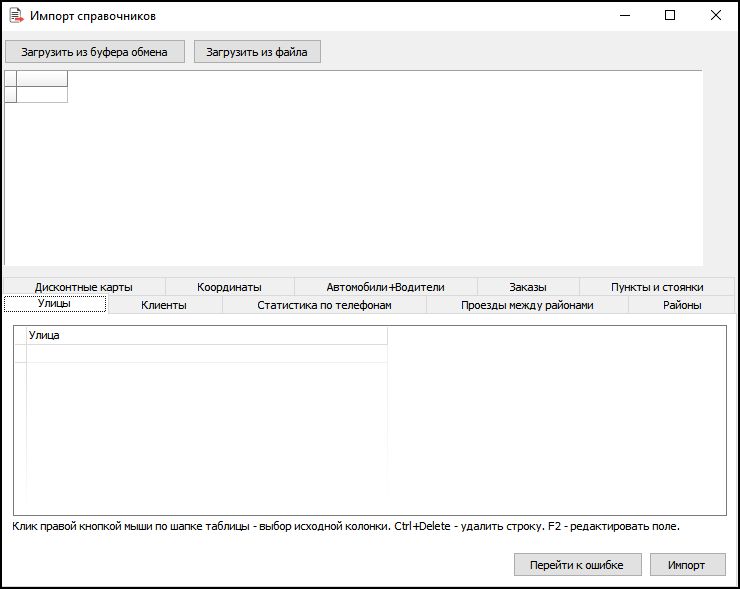Open the Заказы tab
The height and width of the screenshot is (589, 740).
pyautogui.click(x=527, y=287)
